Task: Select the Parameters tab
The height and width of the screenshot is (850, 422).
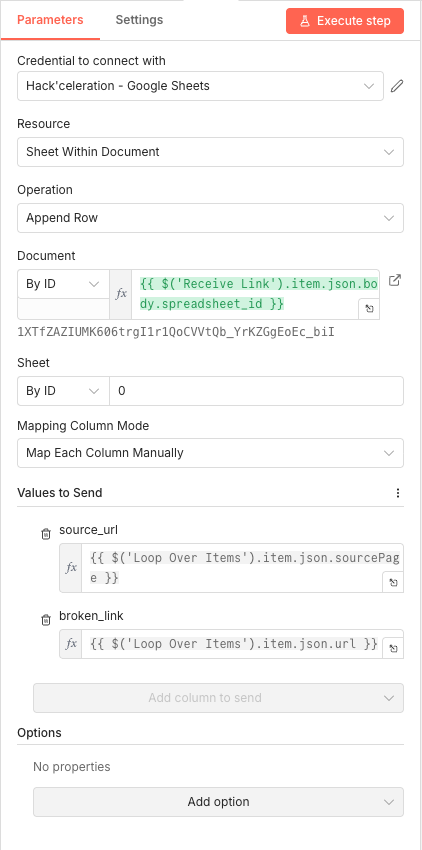Action: tap(50, 20)
